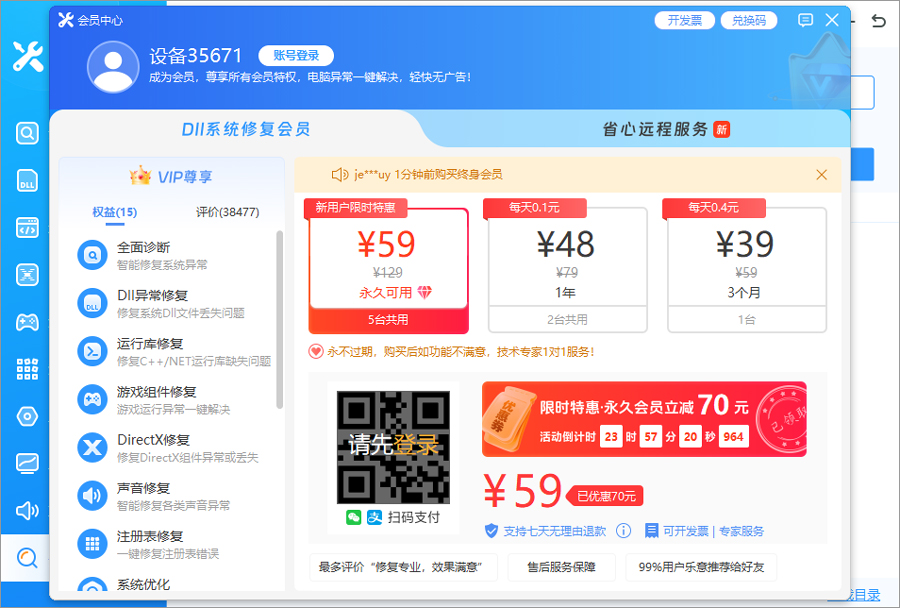
Task: Click the Alipay icon
Action: tap(375, 517)
